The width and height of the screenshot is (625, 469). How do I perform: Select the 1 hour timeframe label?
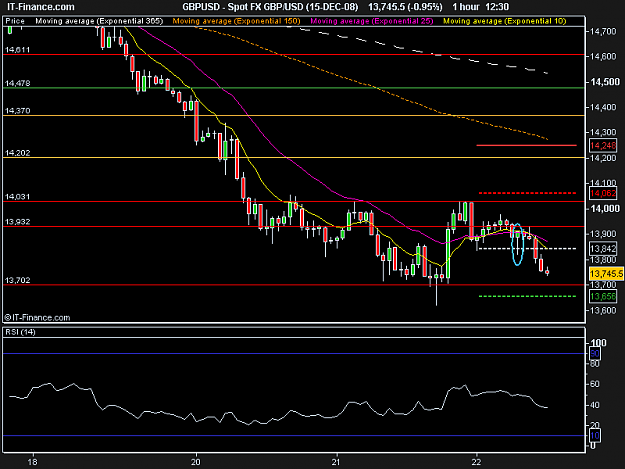click(466, 7)
